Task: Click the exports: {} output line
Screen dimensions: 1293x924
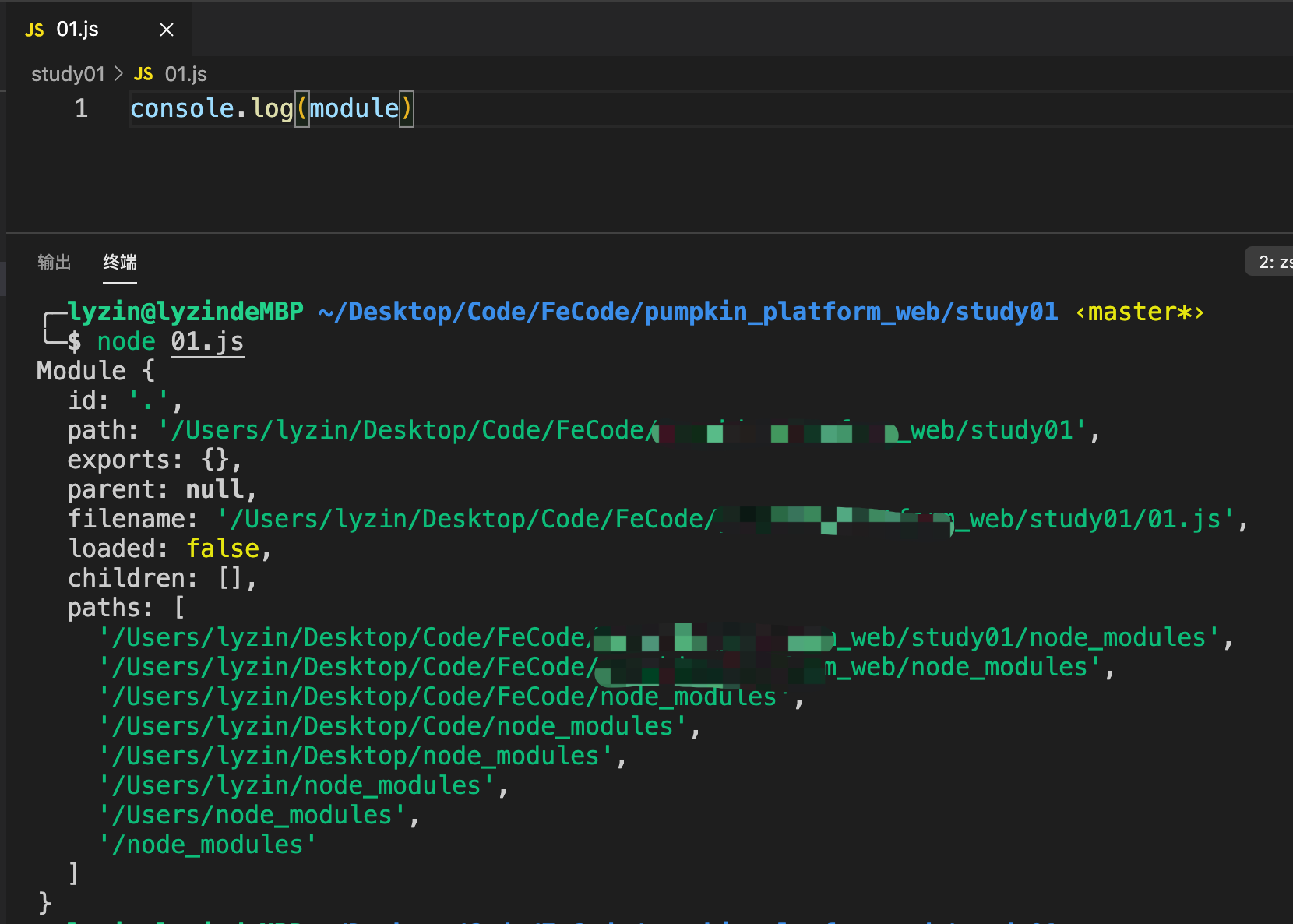Action: pyautogui.click(x=155, y=460)
